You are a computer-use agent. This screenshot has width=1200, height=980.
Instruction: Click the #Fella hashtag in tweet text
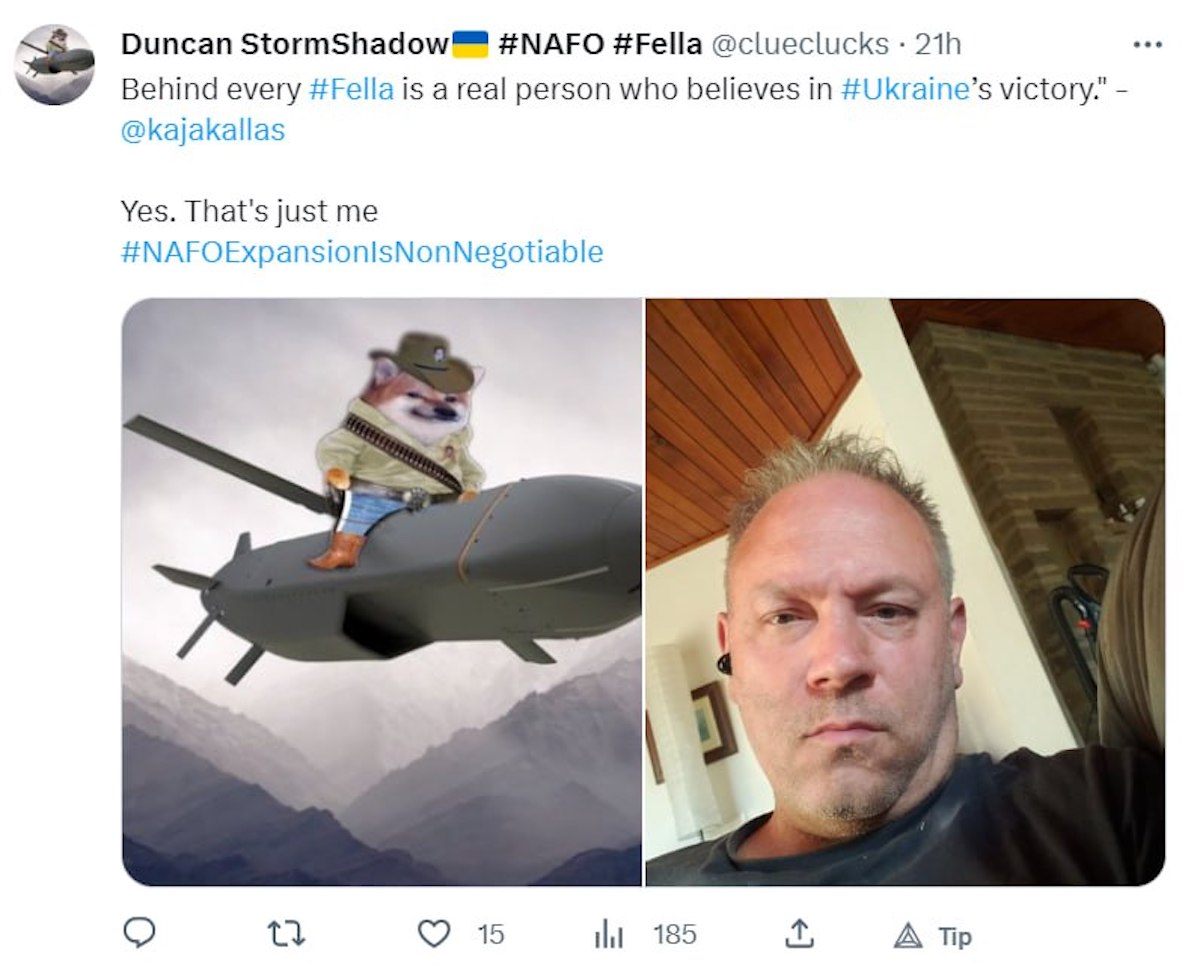click(351, 88)
